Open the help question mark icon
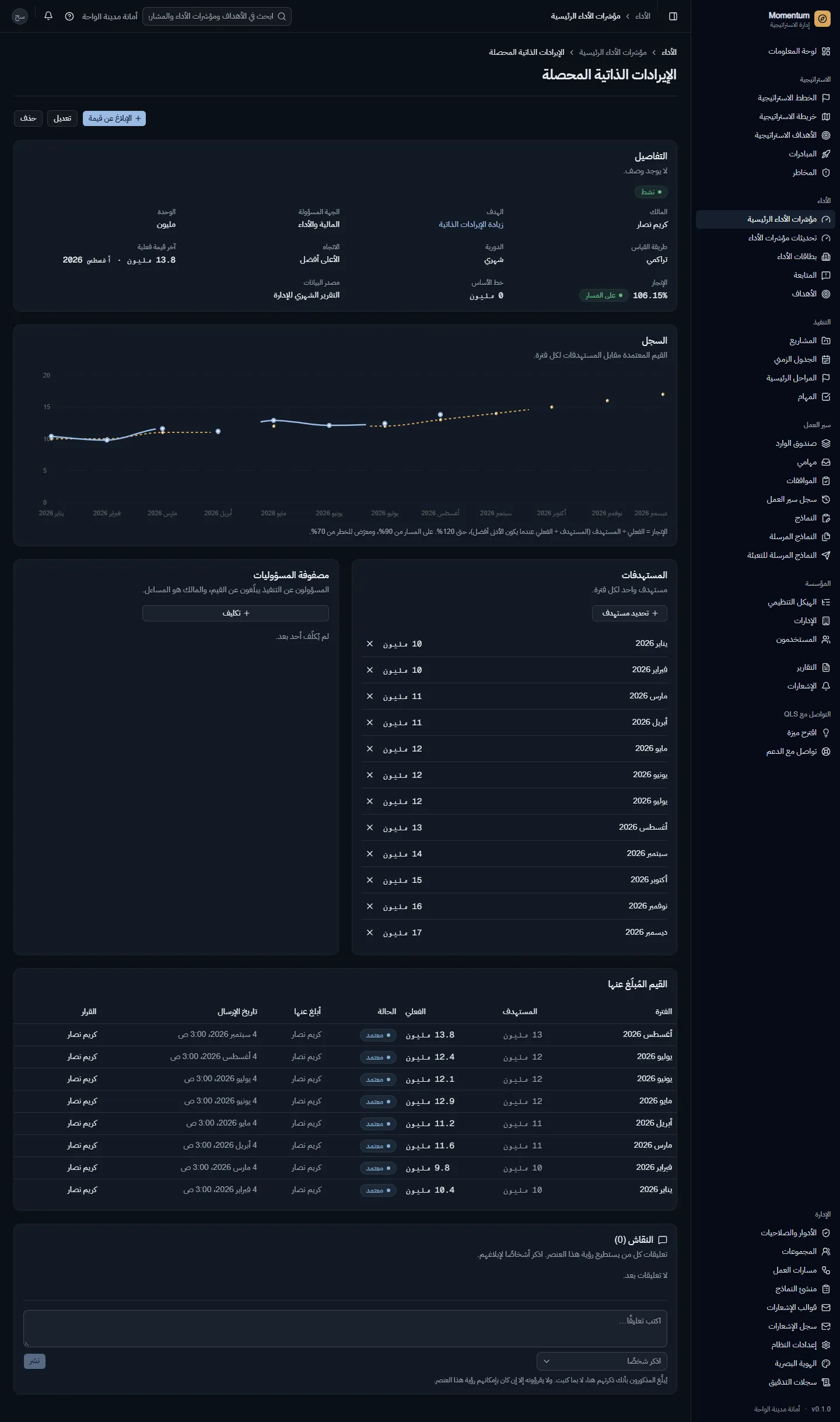Image resolution: width=840 pixels, height=1422 pixels. [x=69, y=16]
